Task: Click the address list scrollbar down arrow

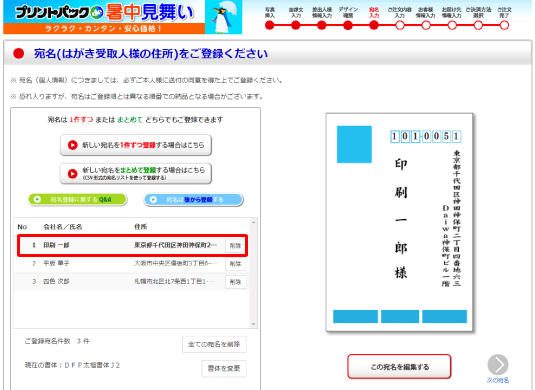Action: click(254, 324)
